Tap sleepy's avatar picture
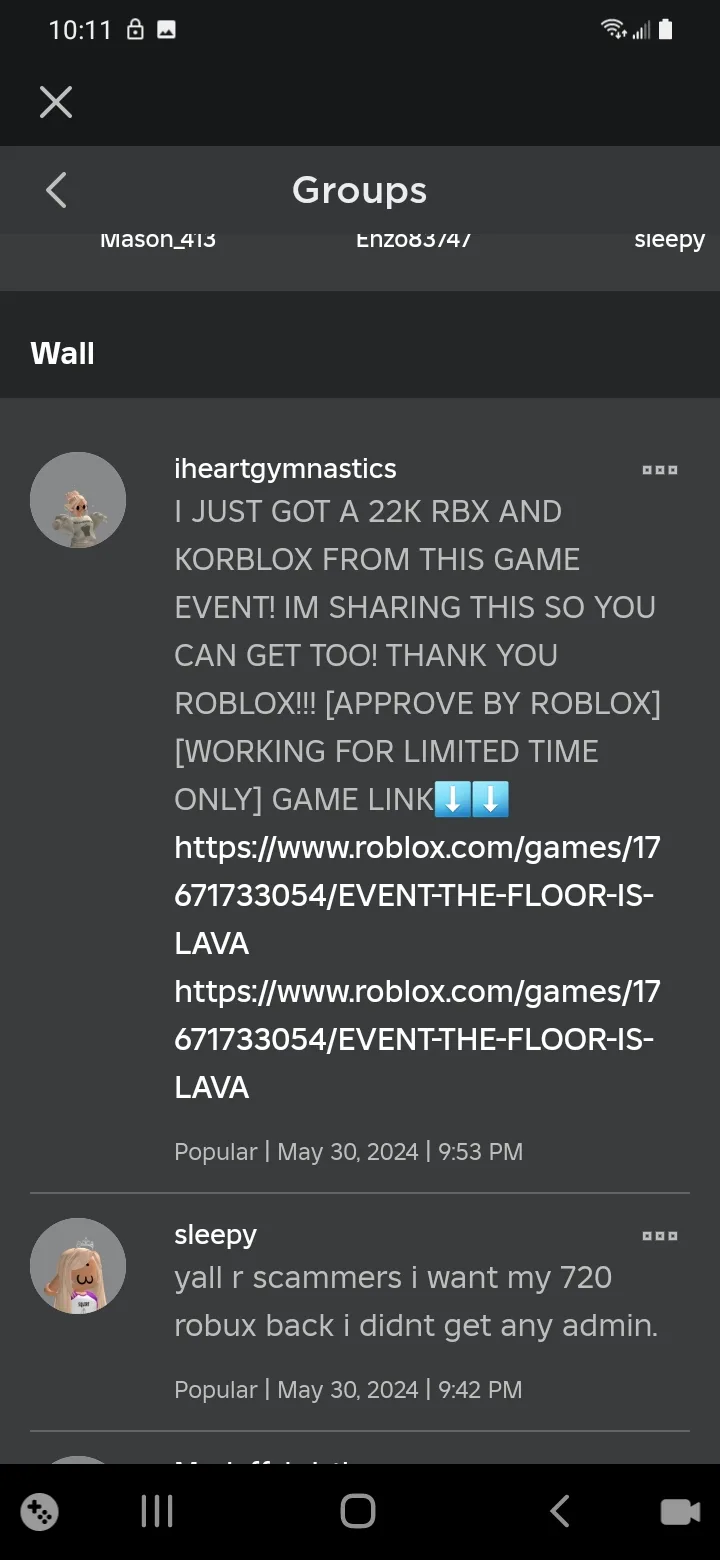This screenshot has width=720, height=1560. (x=78, y=1266)
